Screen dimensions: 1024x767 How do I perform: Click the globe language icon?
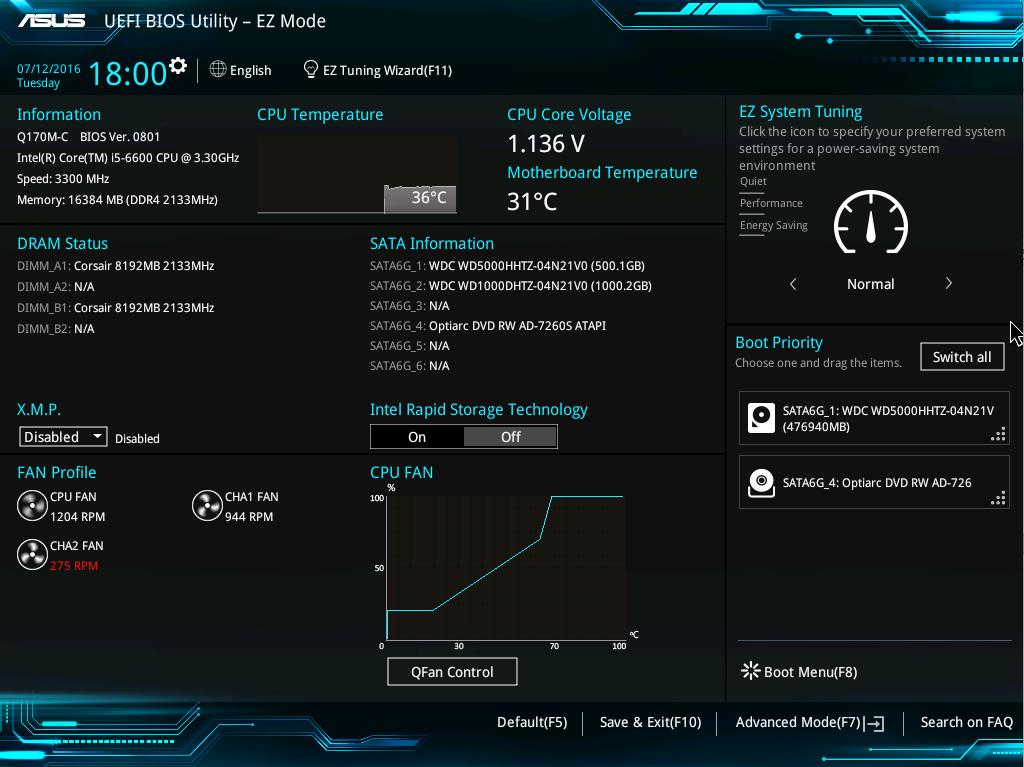(x=217, y=69)
